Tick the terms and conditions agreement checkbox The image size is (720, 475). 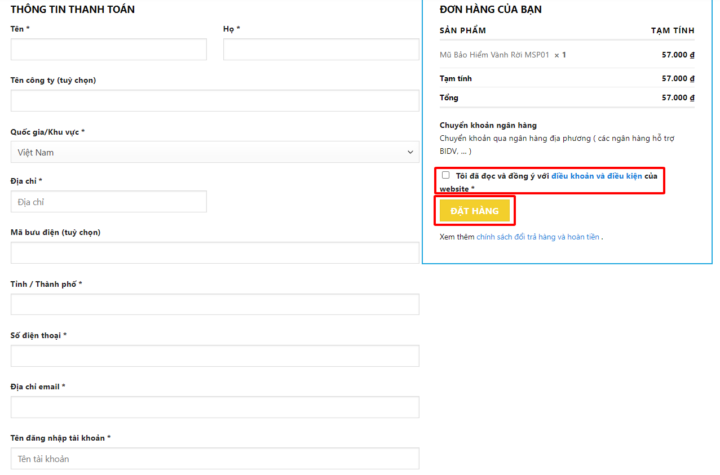click(446, 175)
